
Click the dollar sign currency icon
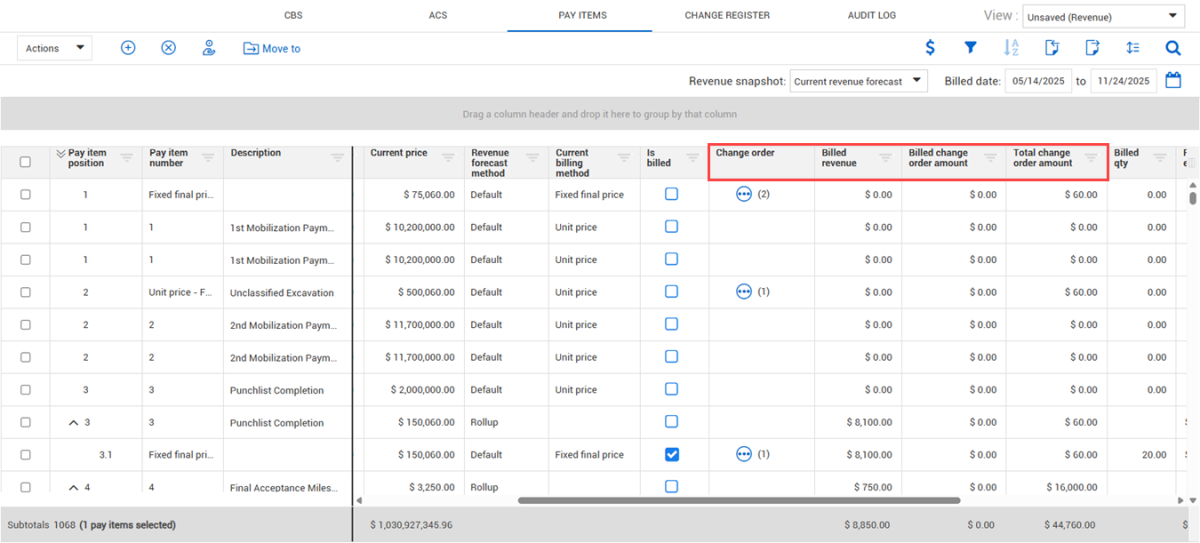pyautogui.click(x=930, y=48)
